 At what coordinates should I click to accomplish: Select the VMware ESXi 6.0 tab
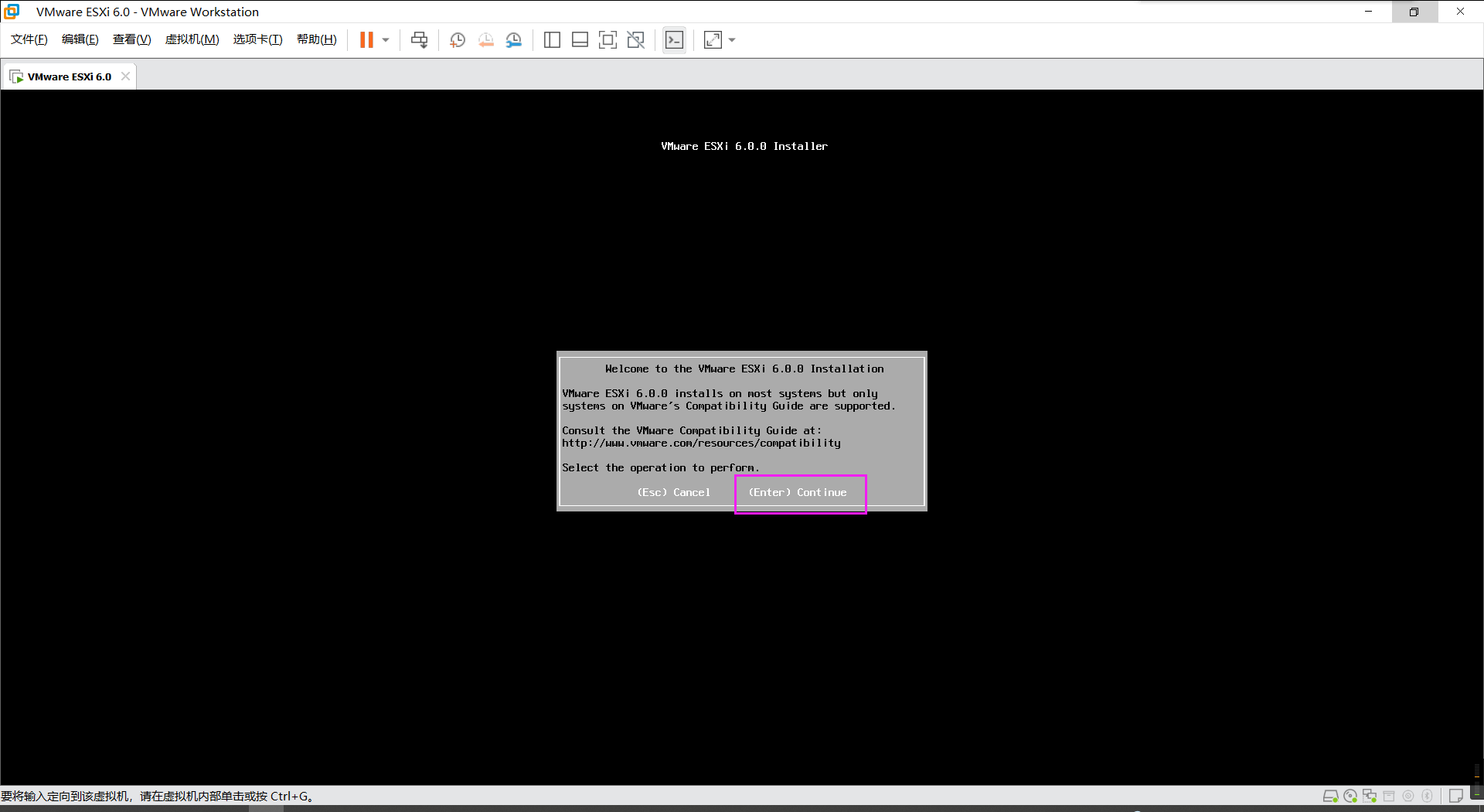69,76
